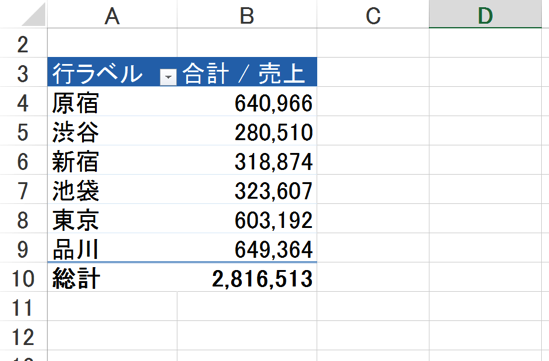Select row 4 header

pos(23,102)
